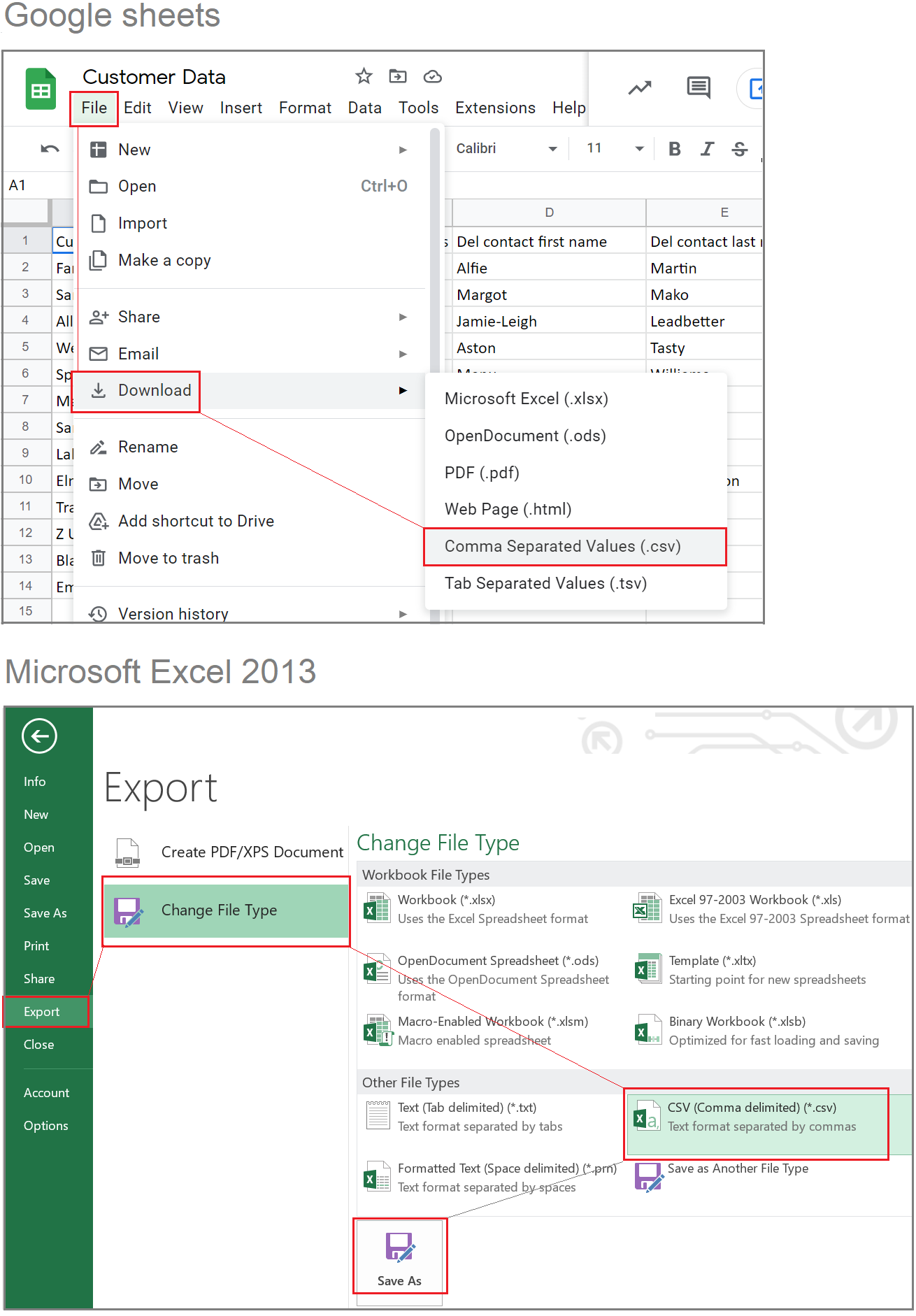Open the Tools menu in Sheets
This screenshot has width=916, height=1316.
pyautogui.click(x=418, y=108)
